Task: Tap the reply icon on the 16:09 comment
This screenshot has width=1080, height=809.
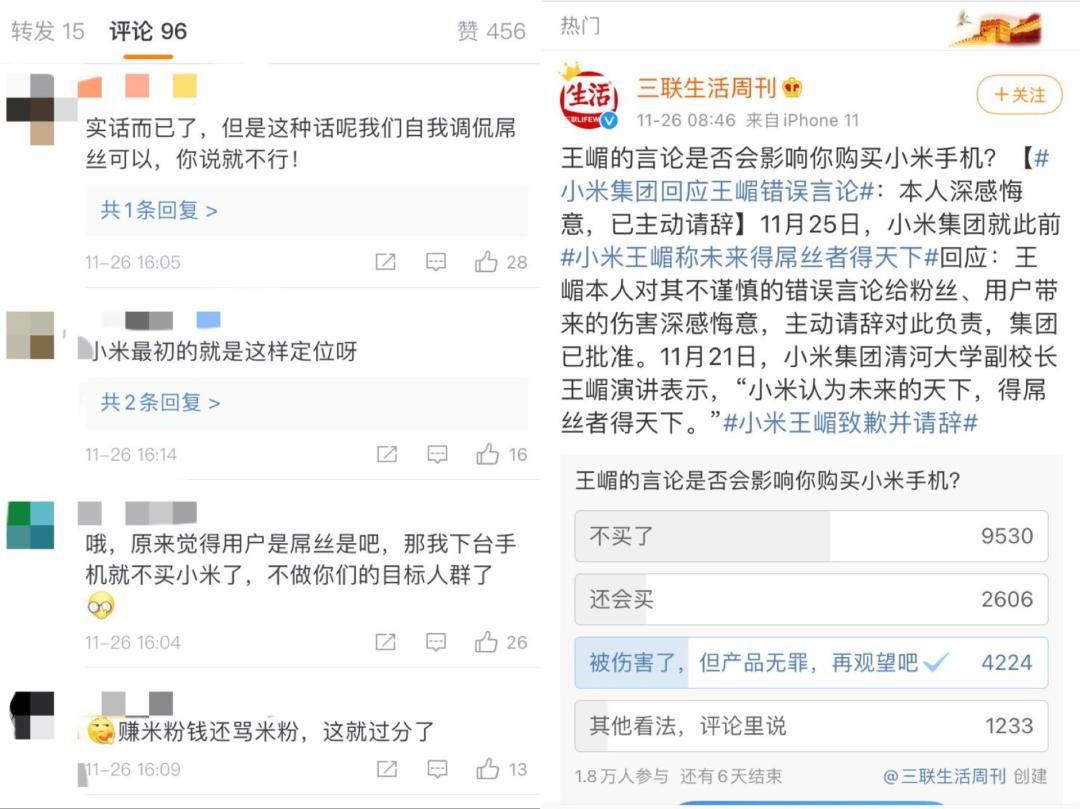Action: pyautogui.click(x=437, y=768)
